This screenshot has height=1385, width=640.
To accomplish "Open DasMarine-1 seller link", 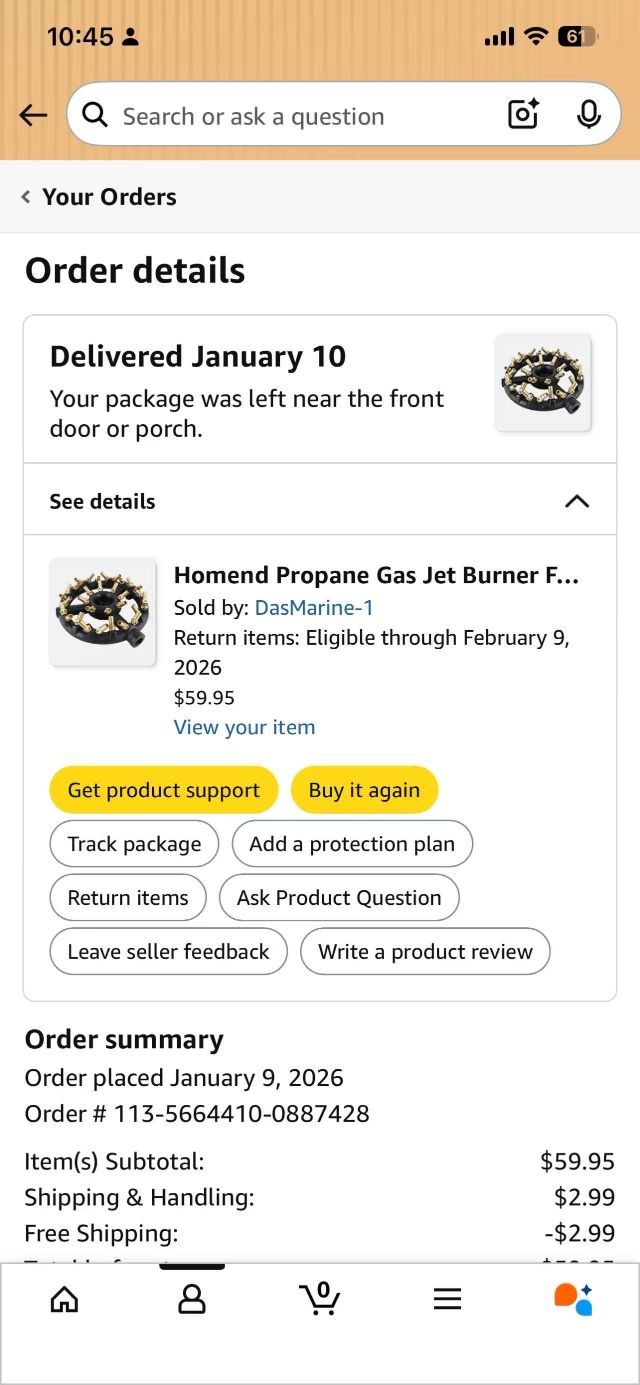I will 314,607.
